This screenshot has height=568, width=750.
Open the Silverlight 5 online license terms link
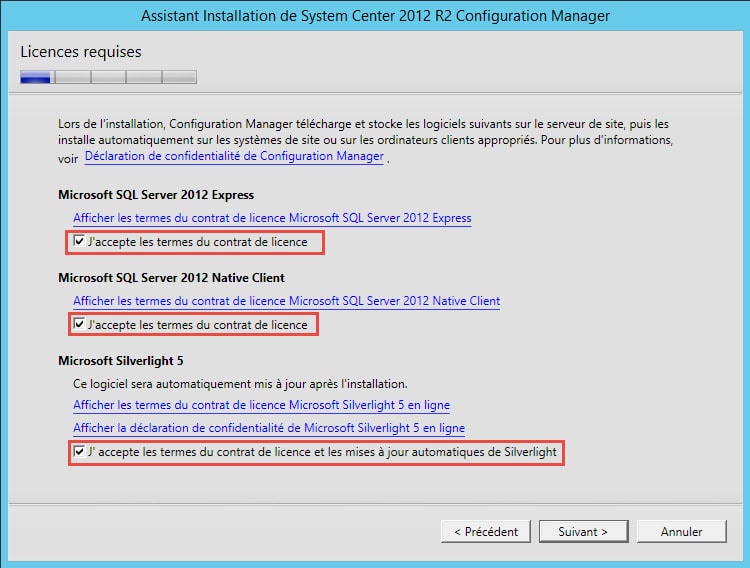261,405
